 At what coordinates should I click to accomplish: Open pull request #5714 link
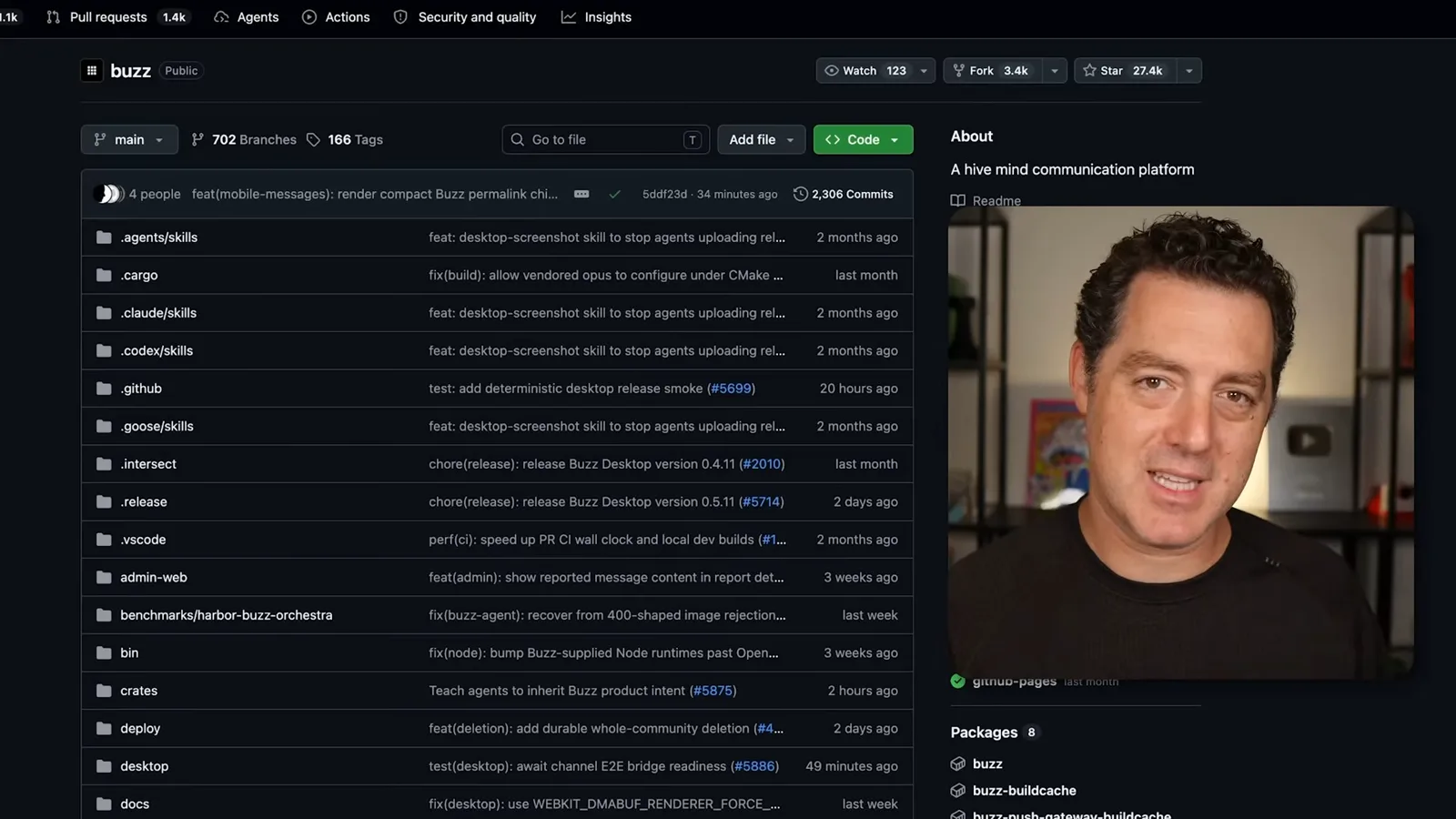(x=761, y=502)
